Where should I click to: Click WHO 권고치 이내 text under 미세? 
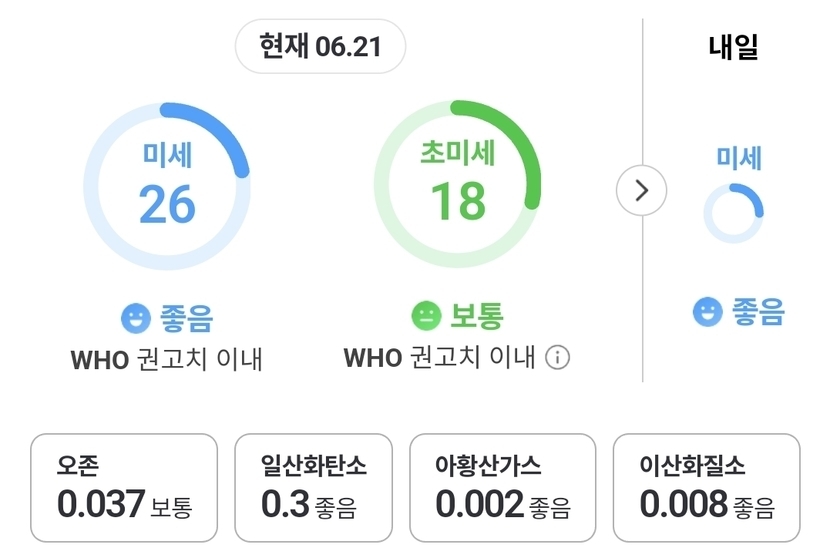coord(167,360)
